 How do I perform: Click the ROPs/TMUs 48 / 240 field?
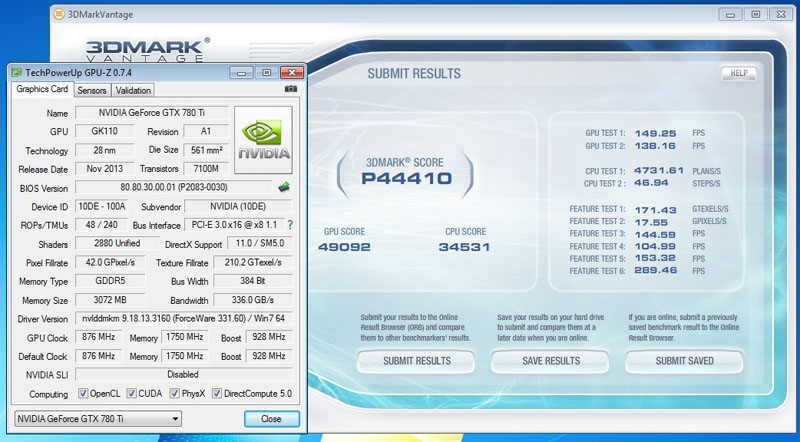point(101,225)
